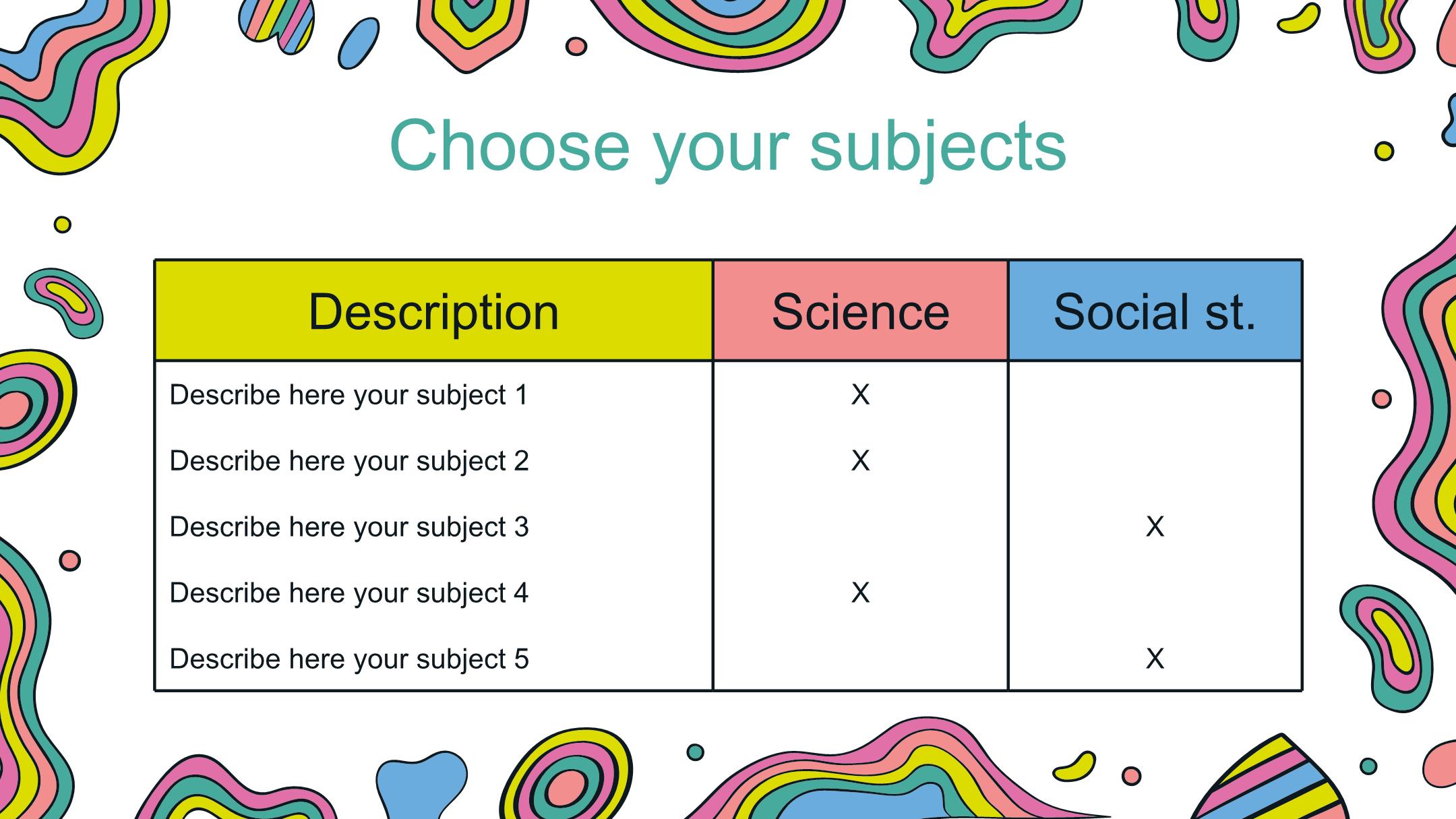This screenshot has width=1456, height=819.
Task: Click the Science X mark for subject 2
Action: pos(860,460)
